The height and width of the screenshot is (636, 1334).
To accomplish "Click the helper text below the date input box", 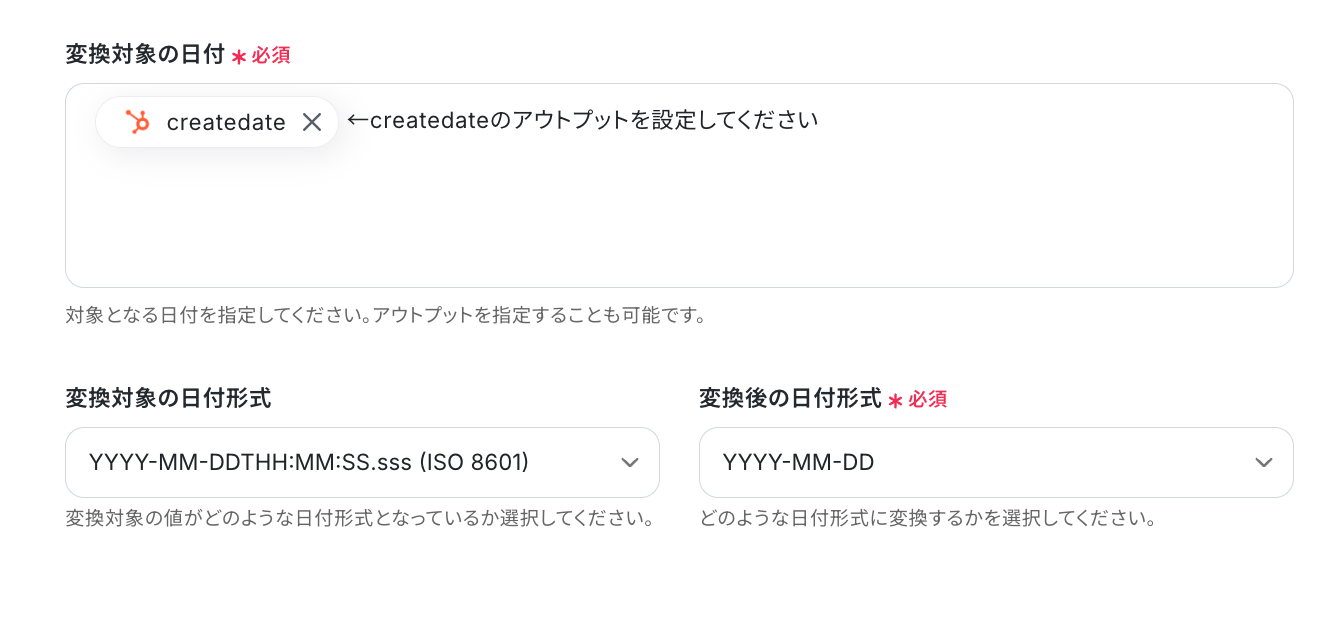I will (386, 316).
